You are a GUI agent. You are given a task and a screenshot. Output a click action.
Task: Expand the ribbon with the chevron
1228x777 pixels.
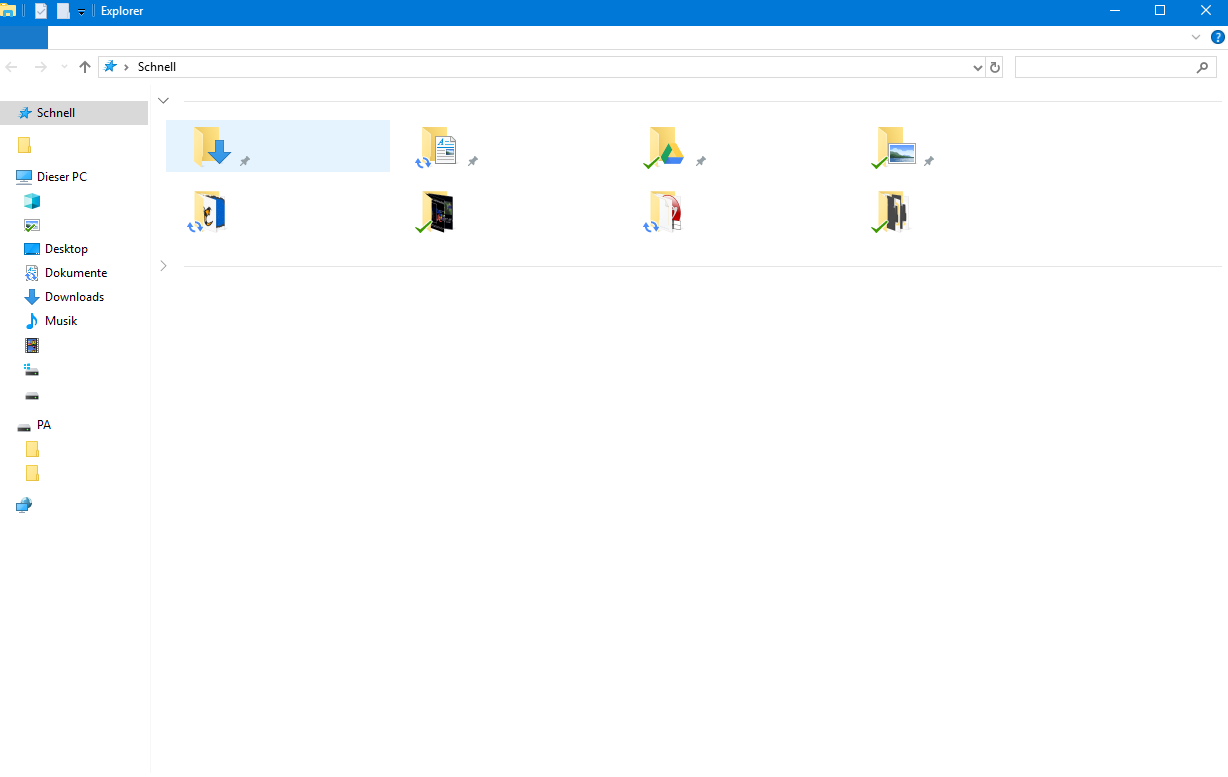1196,37
